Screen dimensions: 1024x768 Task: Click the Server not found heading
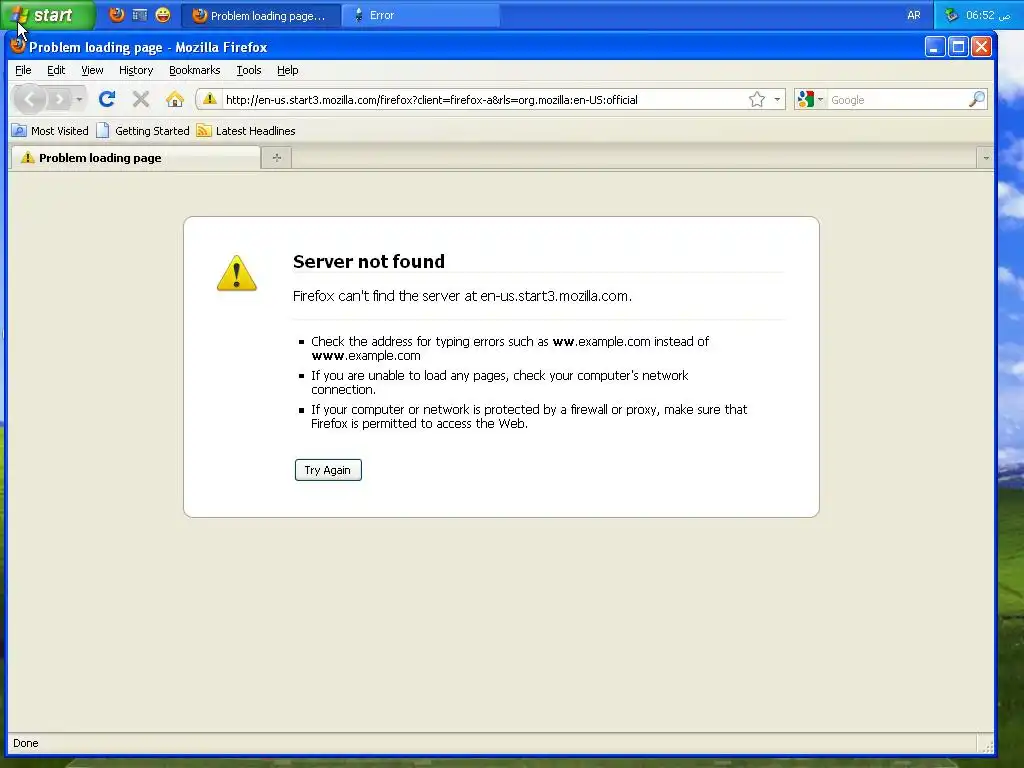point(368,261)
